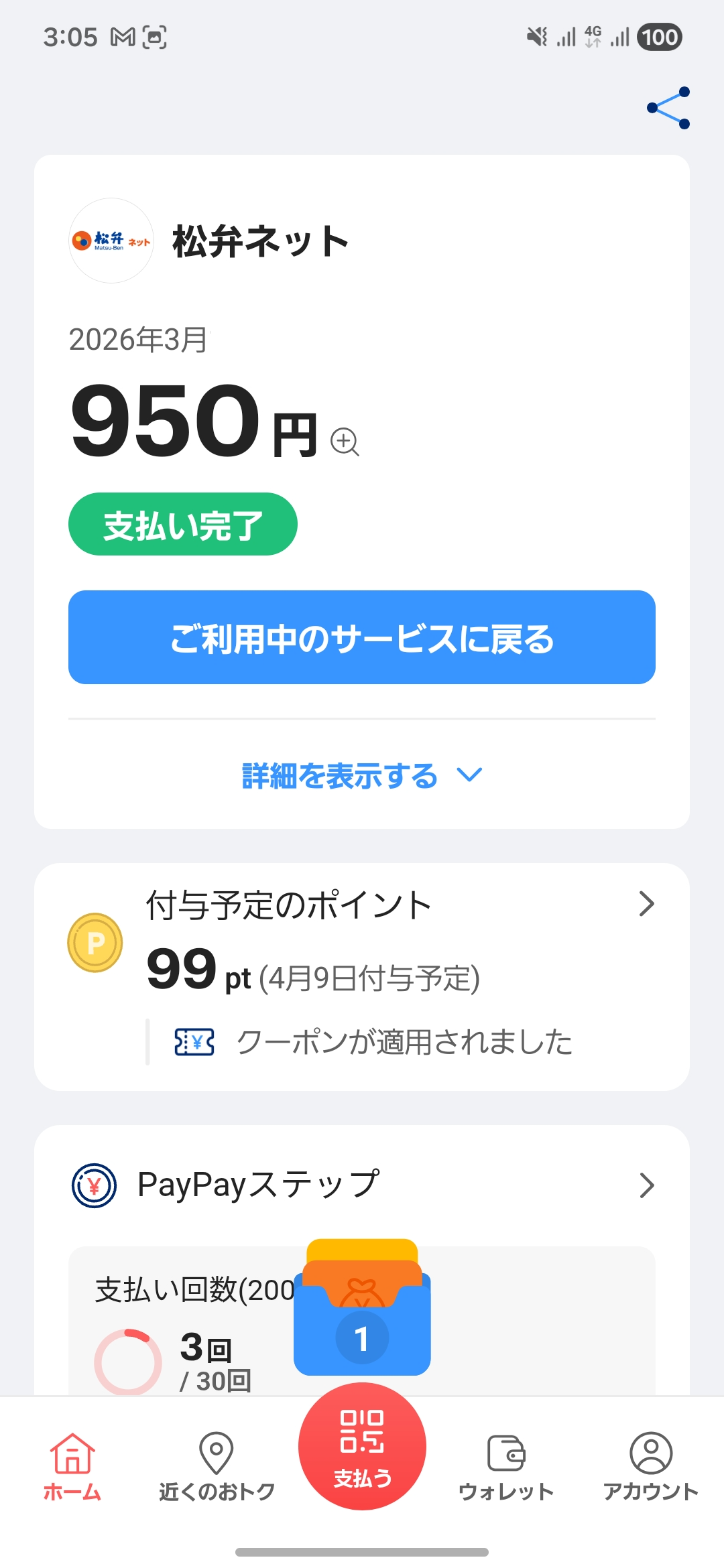The height and width of the screenshot is (1568, 724).
Task: Tap the red 支払う QR button
Action: click(362, 1445)
